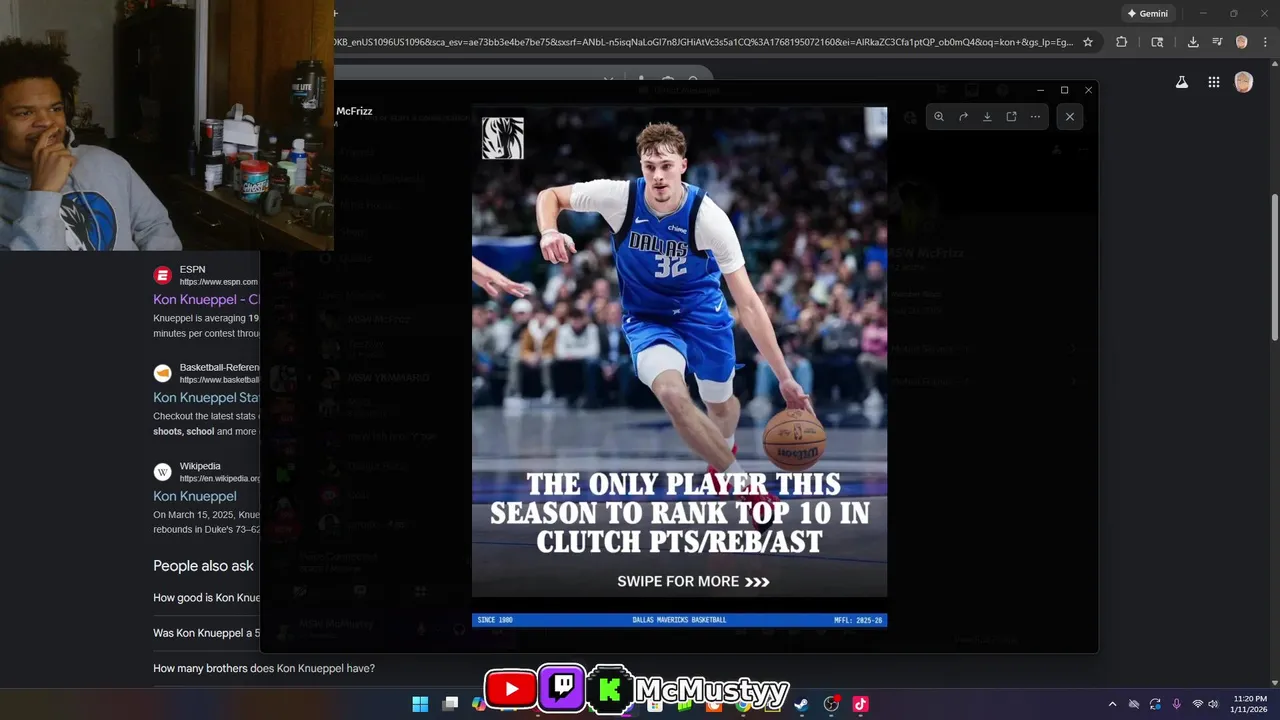
Task: Click the microphone icon in the system tray
Action: point(1176,704)
